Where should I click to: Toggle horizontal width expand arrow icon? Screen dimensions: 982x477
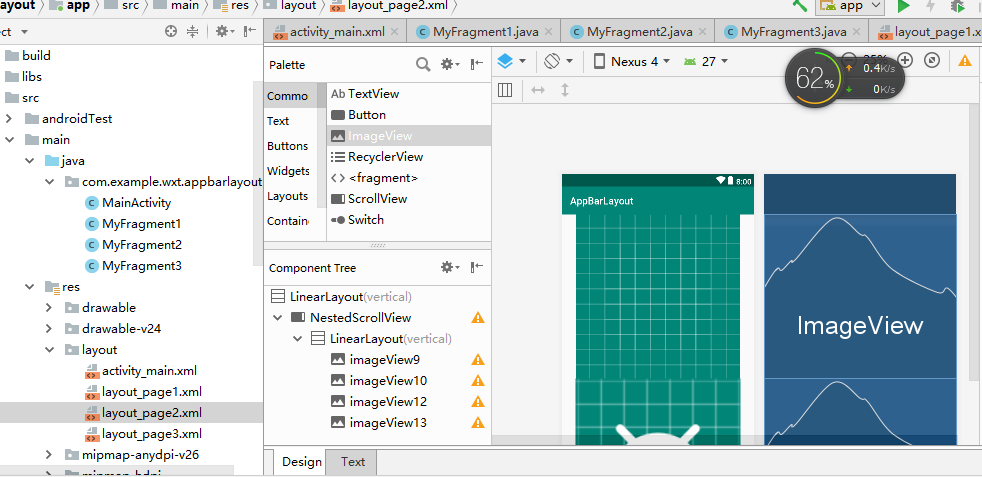click(x=538, y=90)
